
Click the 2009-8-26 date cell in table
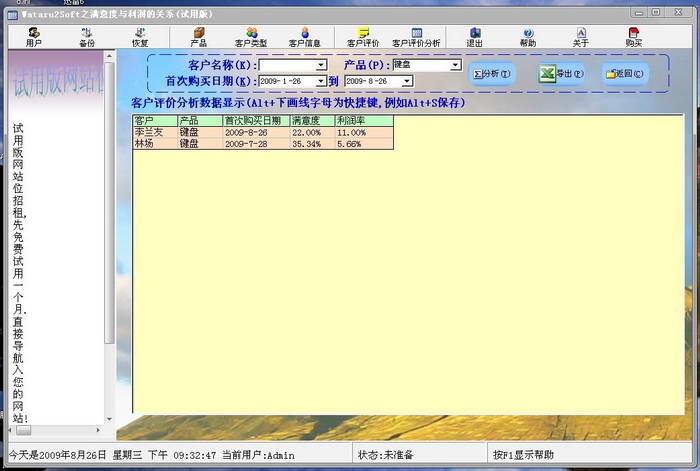pyautogui.click(x=256, y=132)
